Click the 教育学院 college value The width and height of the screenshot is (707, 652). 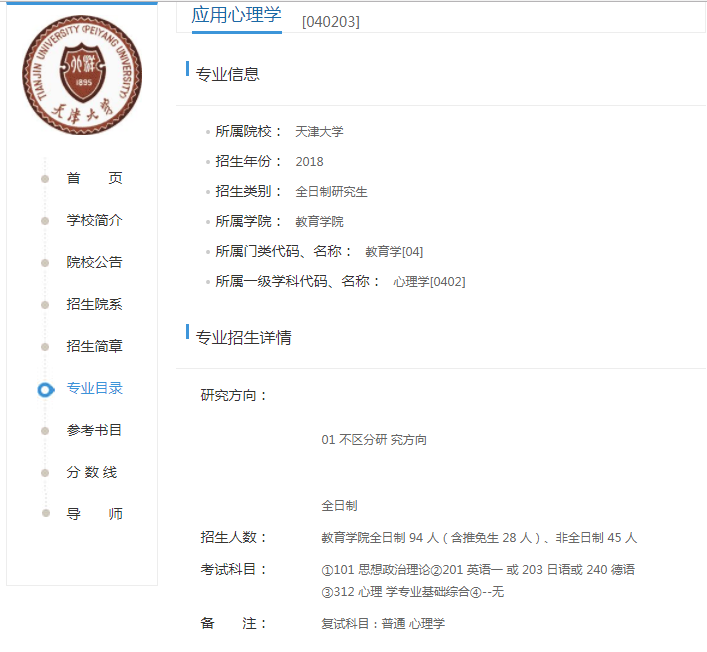click(x=319, y=221)
